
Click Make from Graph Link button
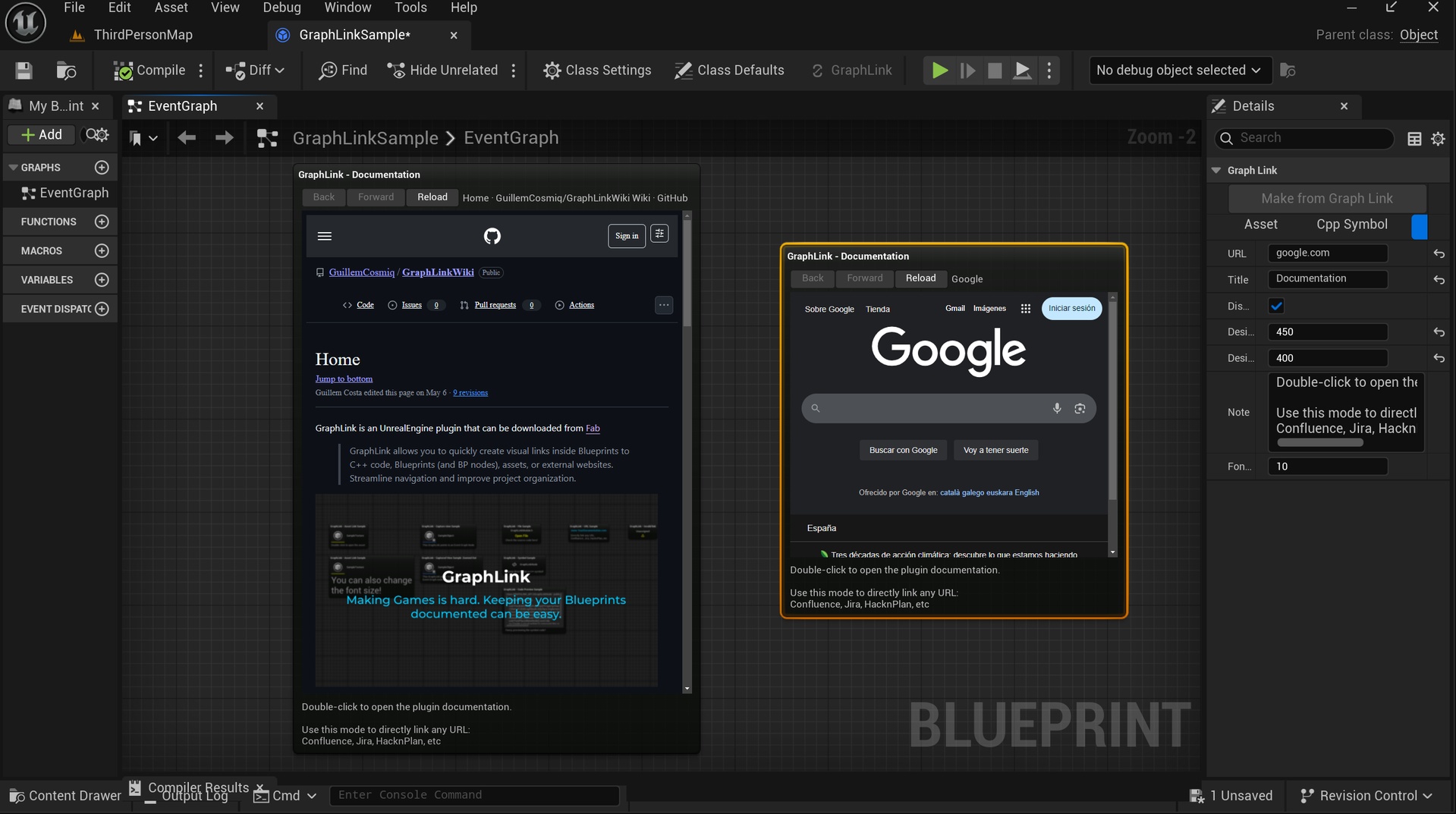click(1326, 199)
